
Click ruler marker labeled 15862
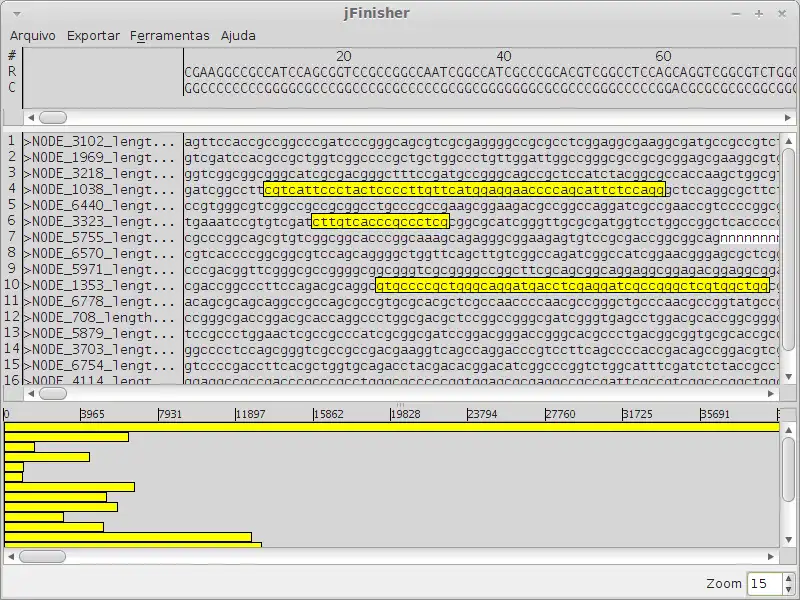[x=328, y=414]
